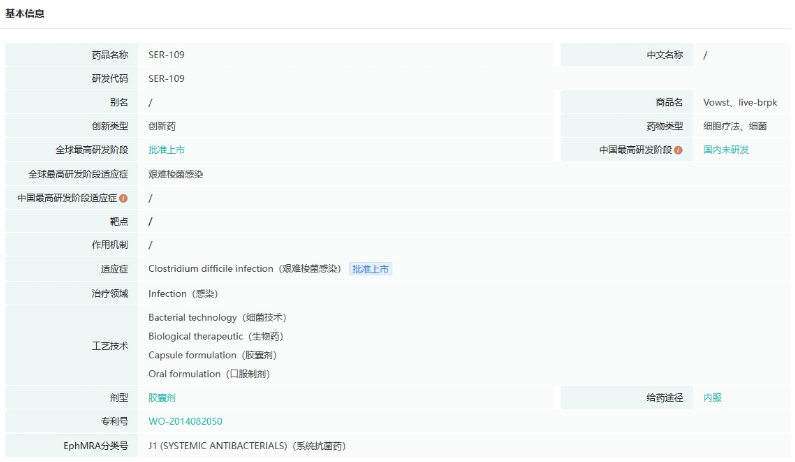Click the 中文名称 field label
The height and width of the screenshot is (462, 795).
pos(665,55)
